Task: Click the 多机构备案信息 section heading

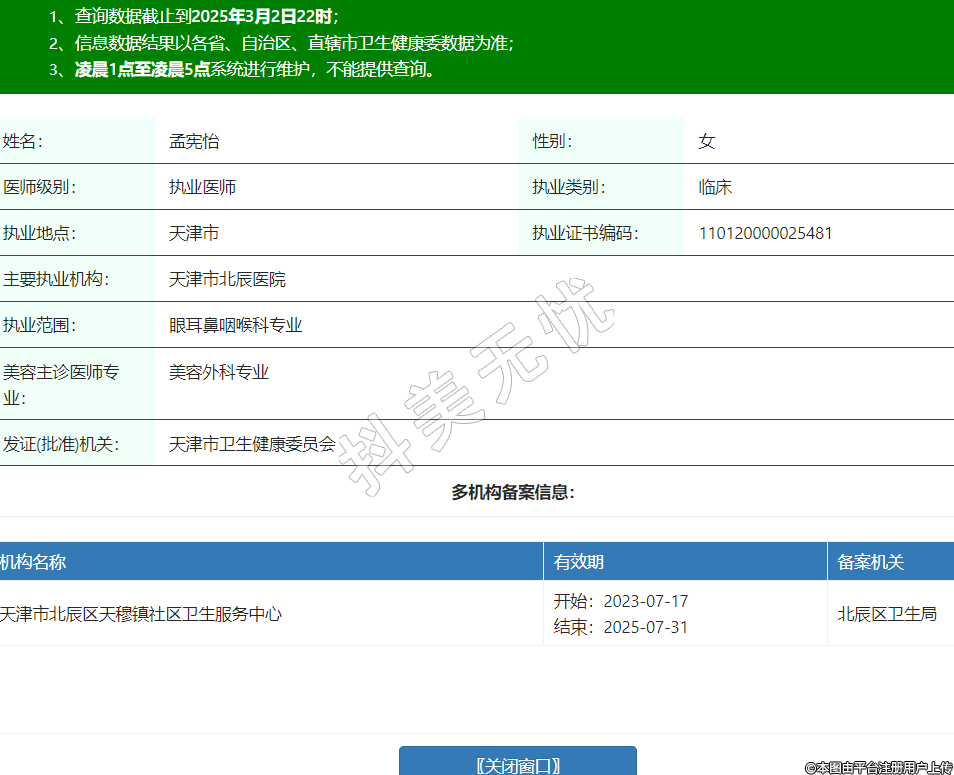Action: pyautogui.click(x=513, y=492)
